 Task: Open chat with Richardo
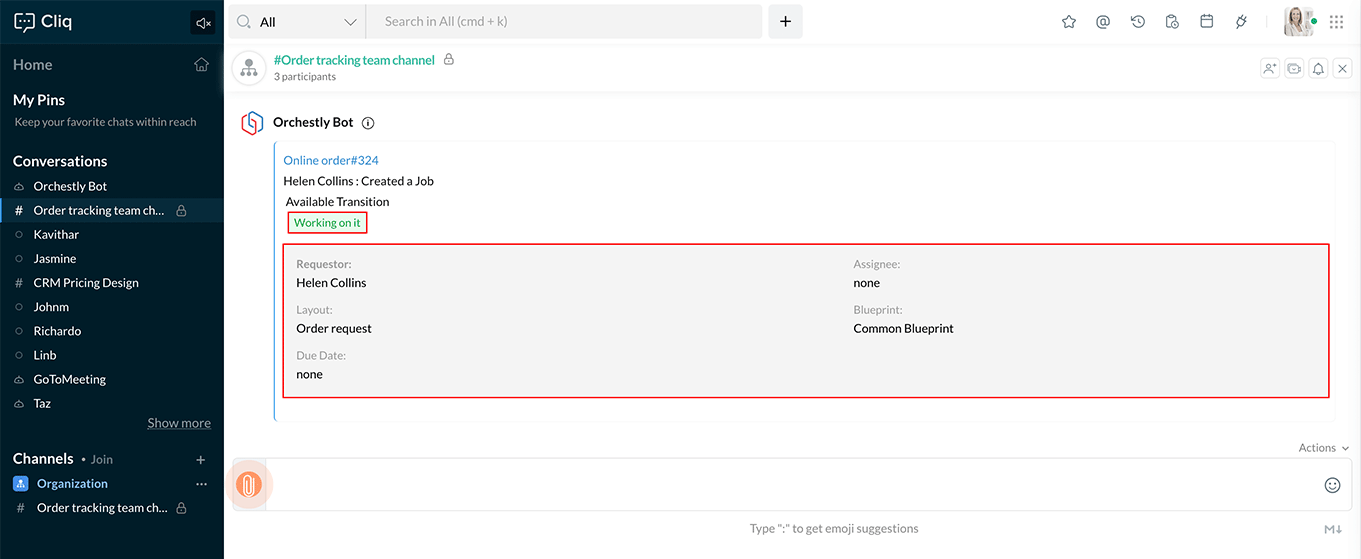point(57,331)
